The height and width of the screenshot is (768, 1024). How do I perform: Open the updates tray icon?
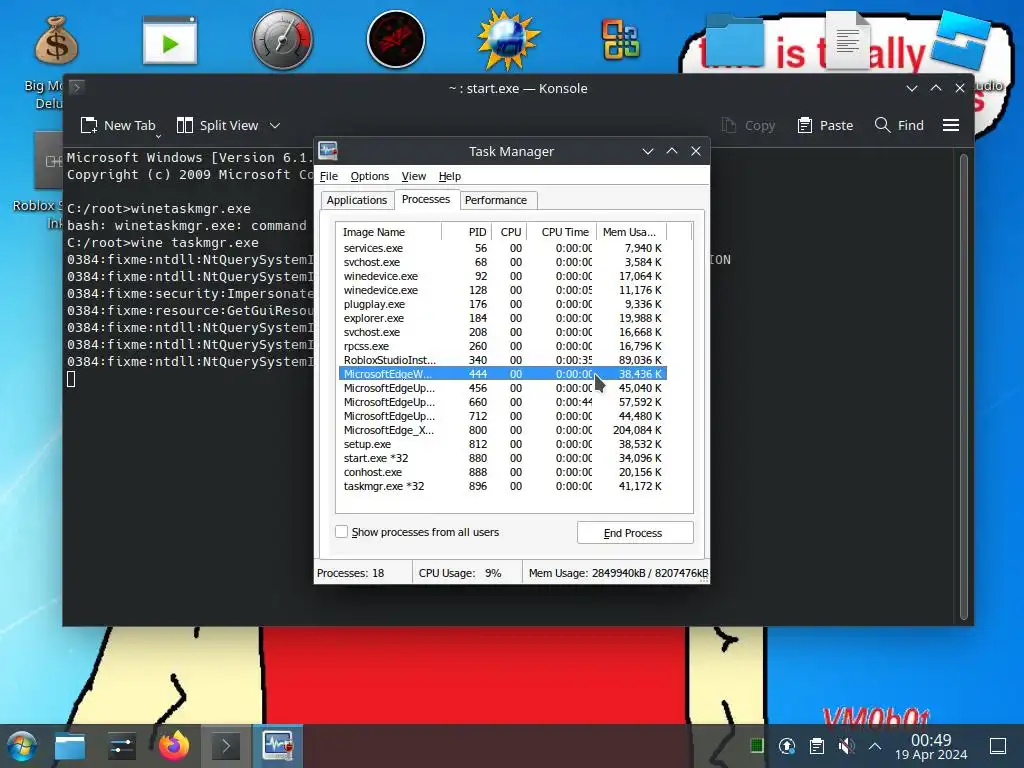787,746
